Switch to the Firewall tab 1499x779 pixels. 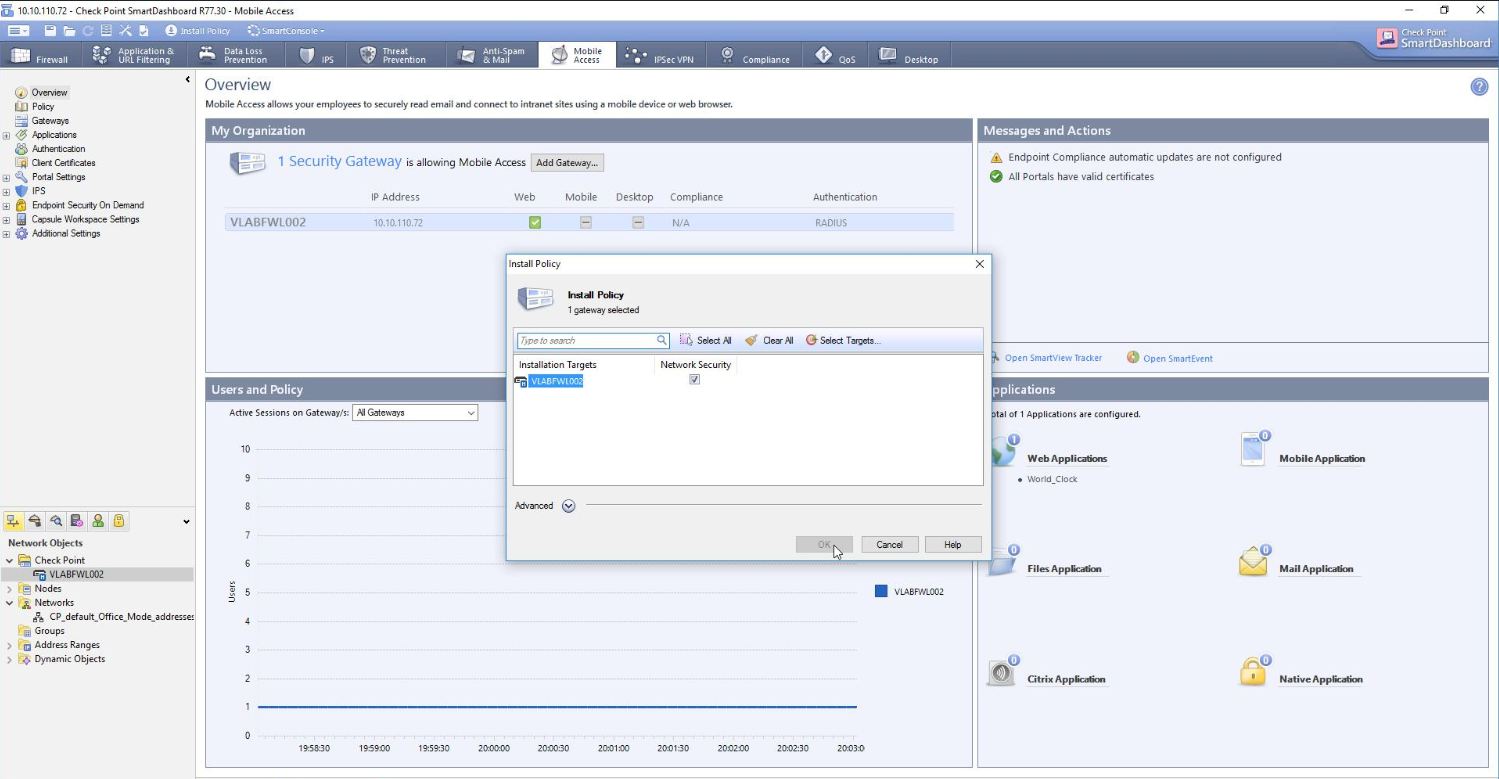[41, 56]
